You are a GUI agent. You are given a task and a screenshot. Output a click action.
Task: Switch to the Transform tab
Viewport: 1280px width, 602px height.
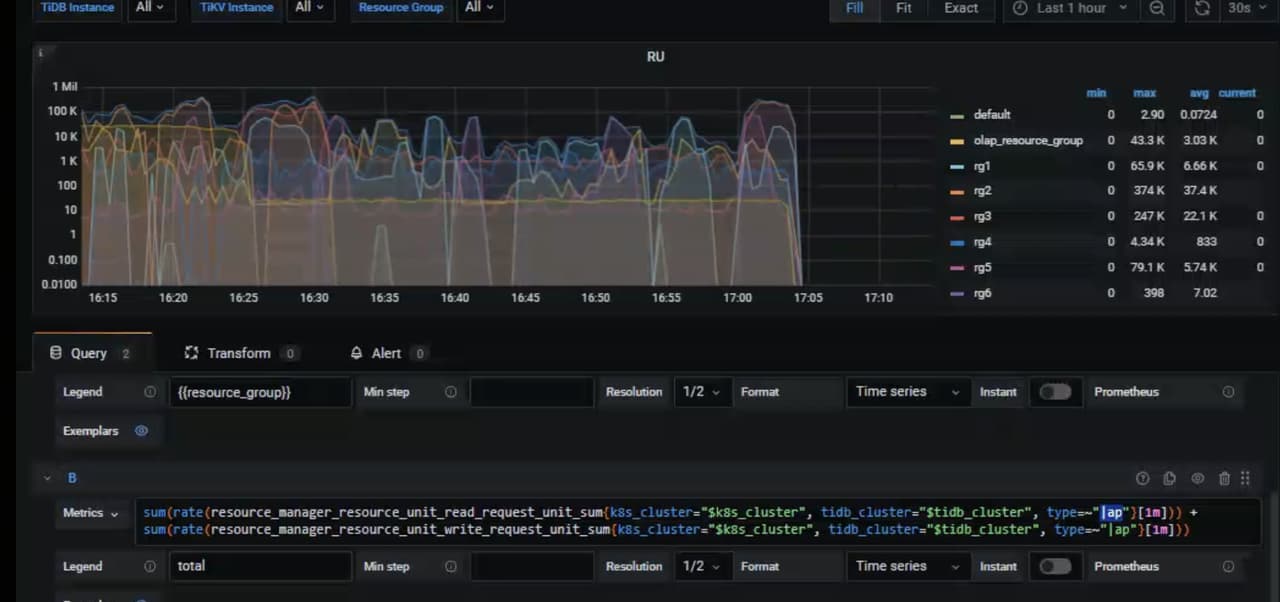[x=239, y=353]
